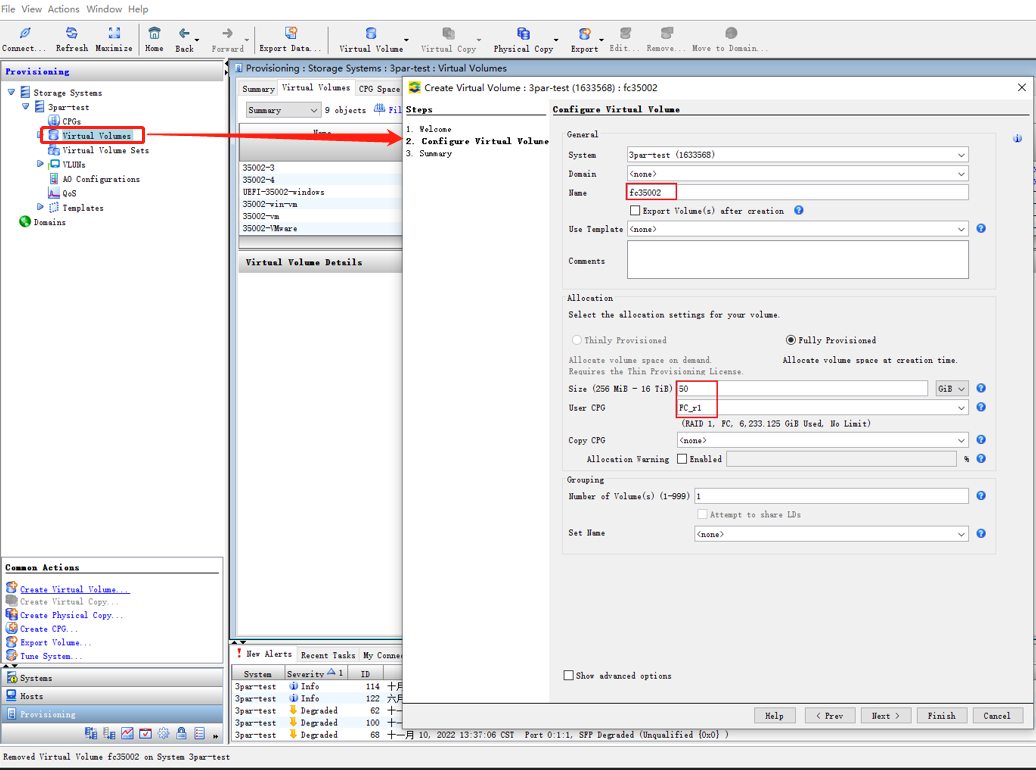Click the Back arrow icon
This screenshot has height=770, width=1036.
[184, 33]
